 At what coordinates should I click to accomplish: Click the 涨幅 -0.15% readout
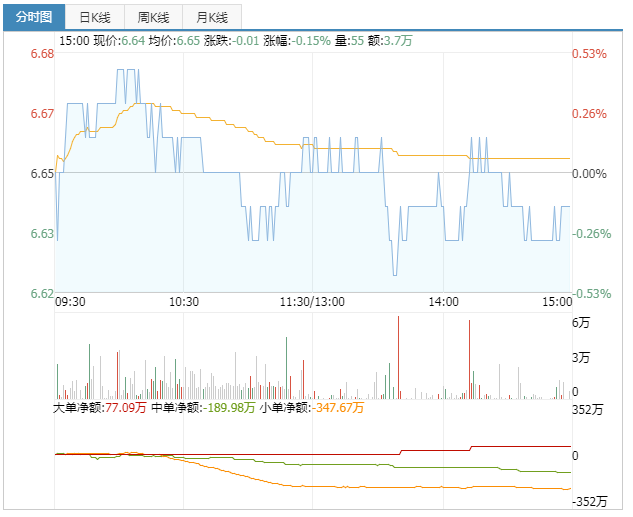[284, 41]
